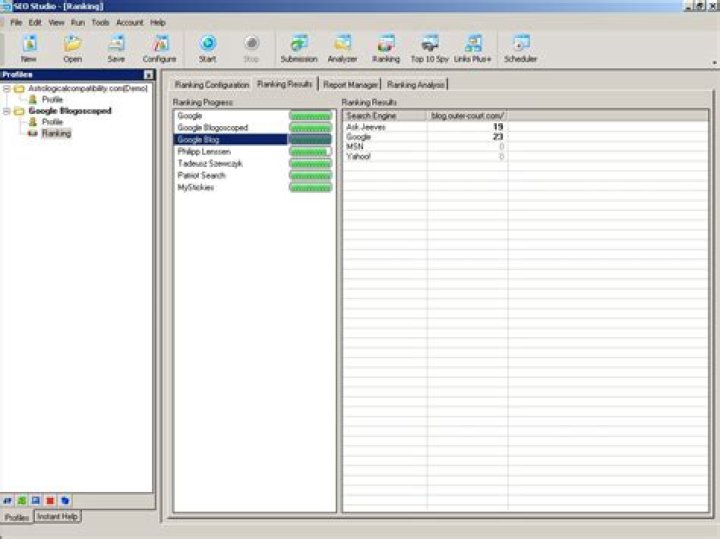Select Tadeusz Szewczyk in Ranking Progress
Image resolution: width=720 pixels, height=539 pixels.
pyautogui.click(x=210, y=163)
